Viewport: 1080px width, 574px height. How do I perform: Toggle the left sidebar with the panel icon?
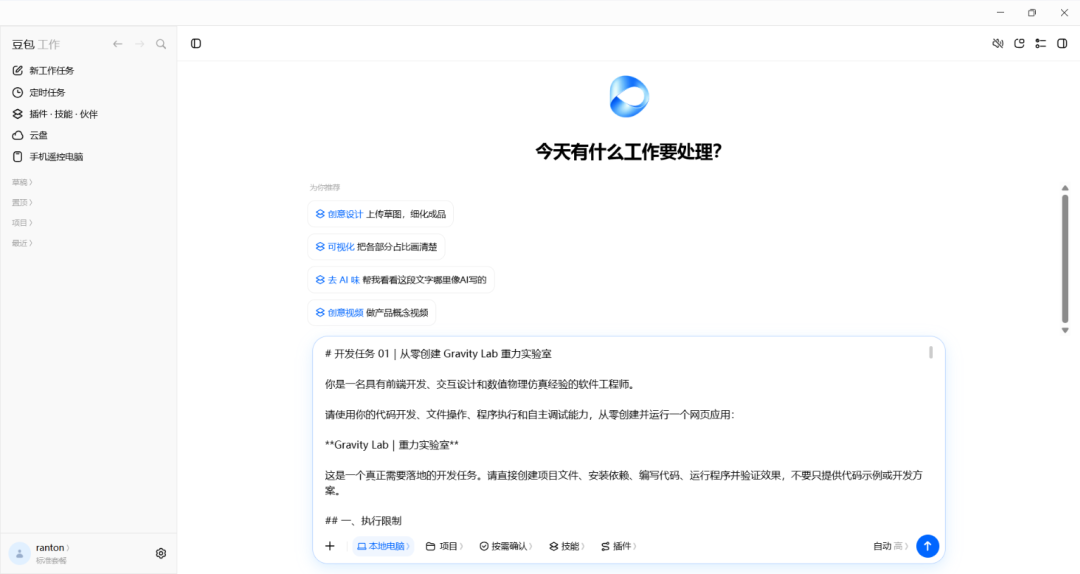coord(196,43)
